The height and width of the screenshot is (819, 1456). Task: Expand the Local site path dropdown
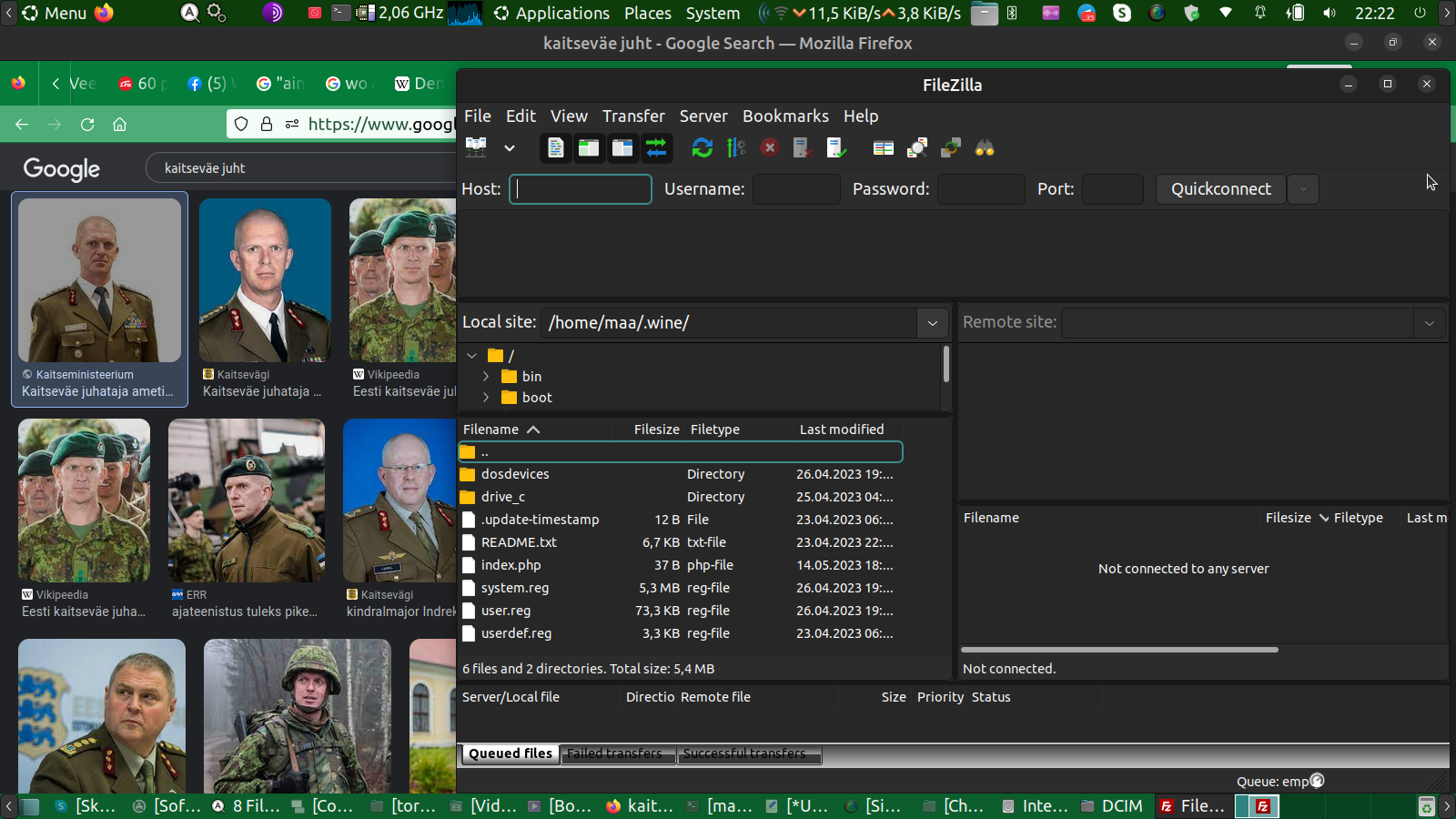click(932, 323)
